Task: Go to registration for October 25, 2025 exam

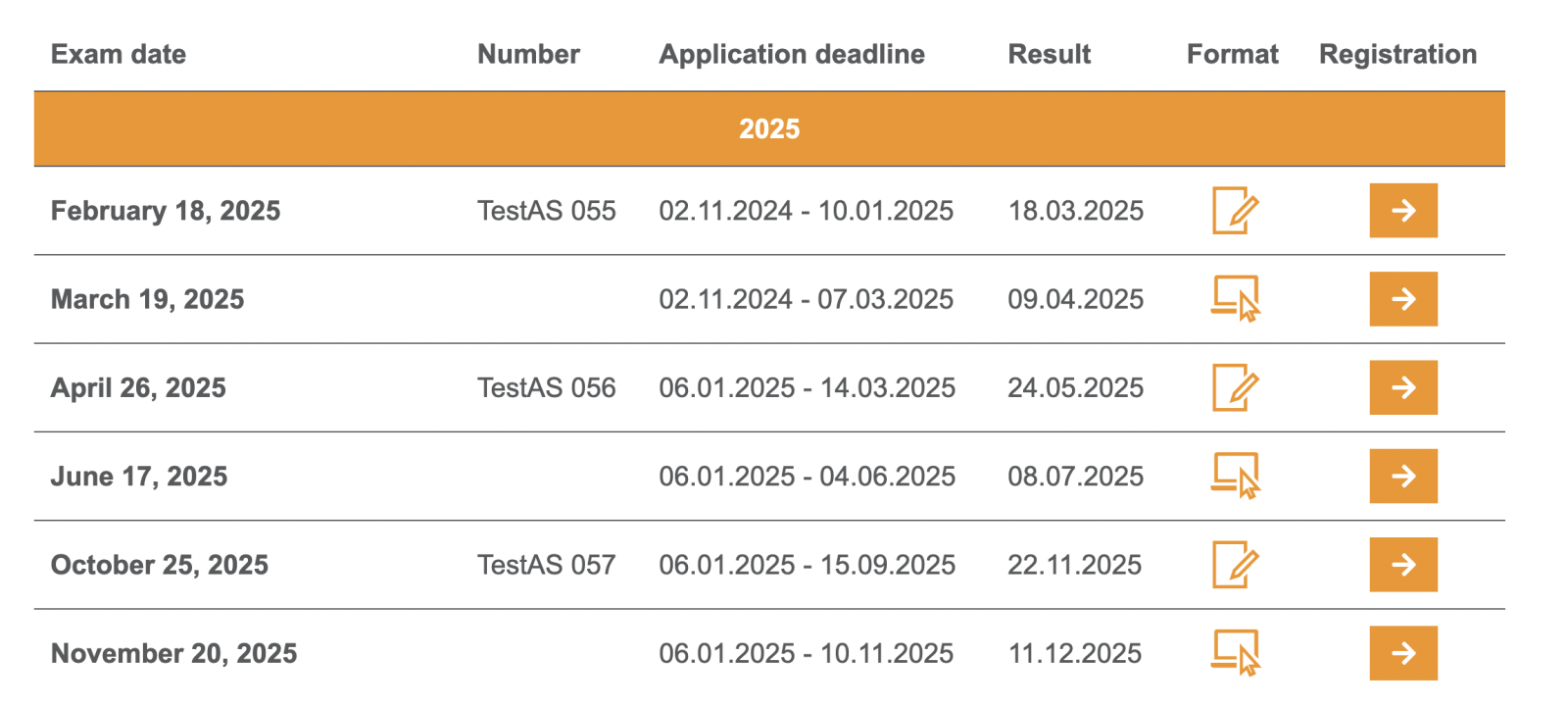Action: pos(1403,565)
